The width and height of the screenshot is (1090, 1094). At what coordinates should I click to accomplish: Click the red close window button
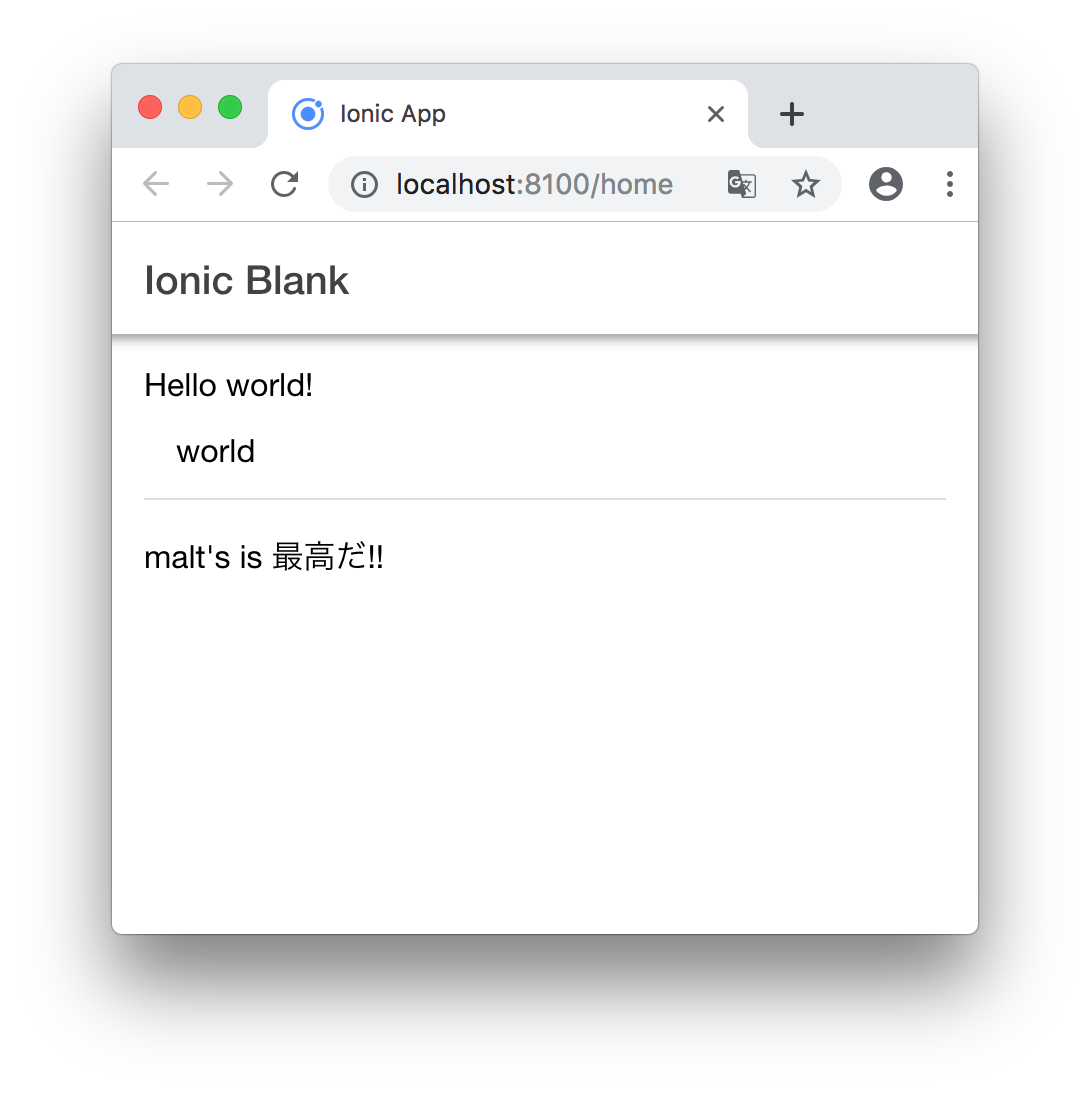pyautogui.click(x=150, y=107)
